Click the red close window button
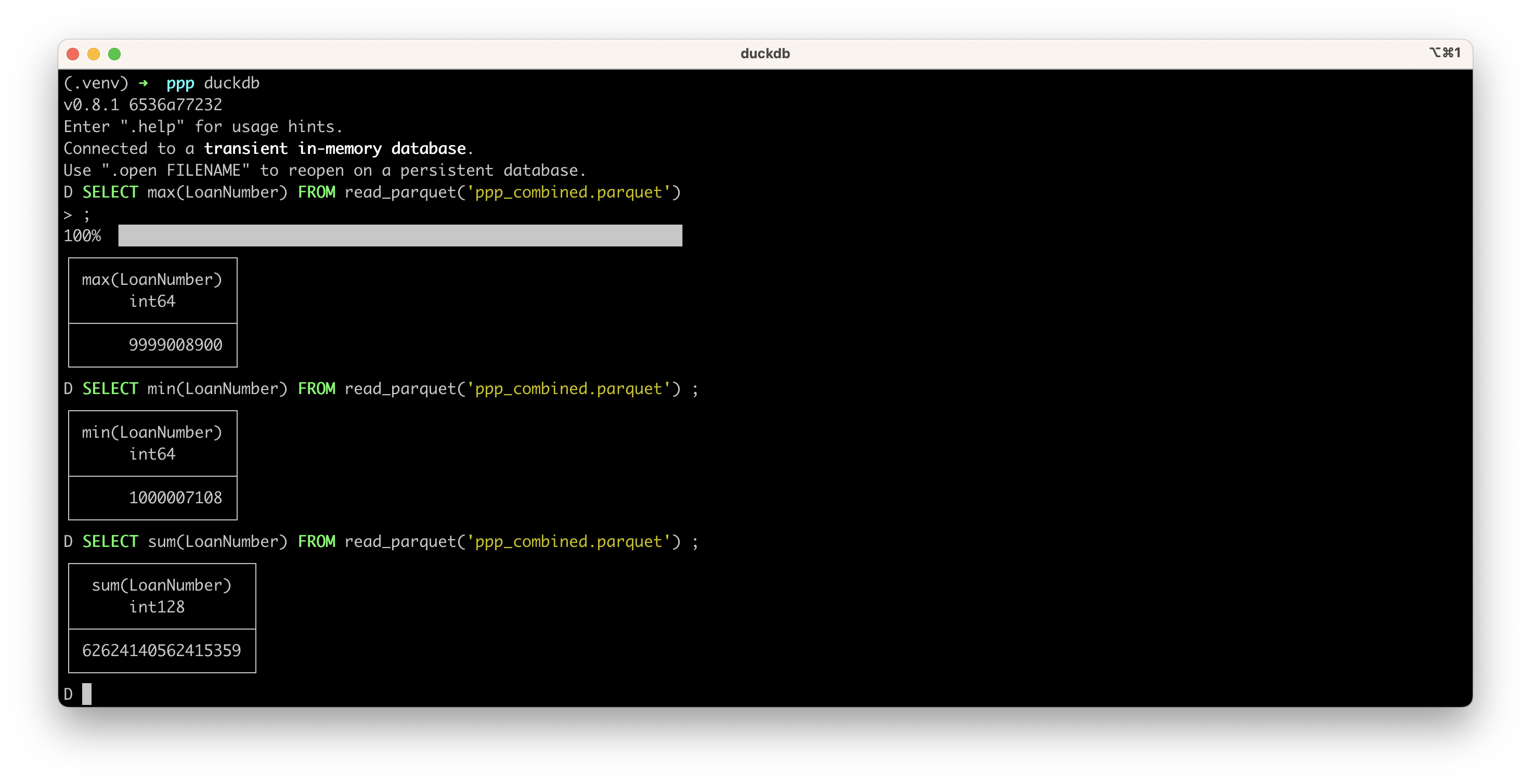Image resolution: width=1531 pixels, height=784 pixels. [73, 54]
